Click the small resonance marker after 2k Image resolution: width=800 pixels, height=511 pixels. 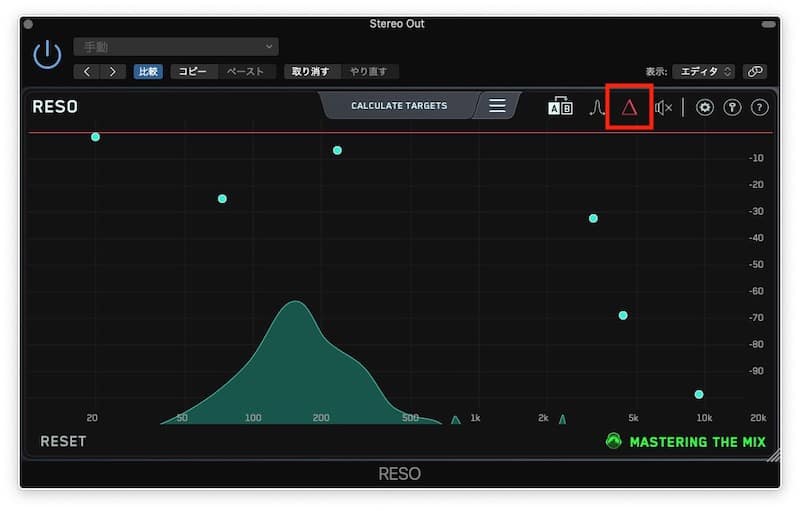[562, 419]
